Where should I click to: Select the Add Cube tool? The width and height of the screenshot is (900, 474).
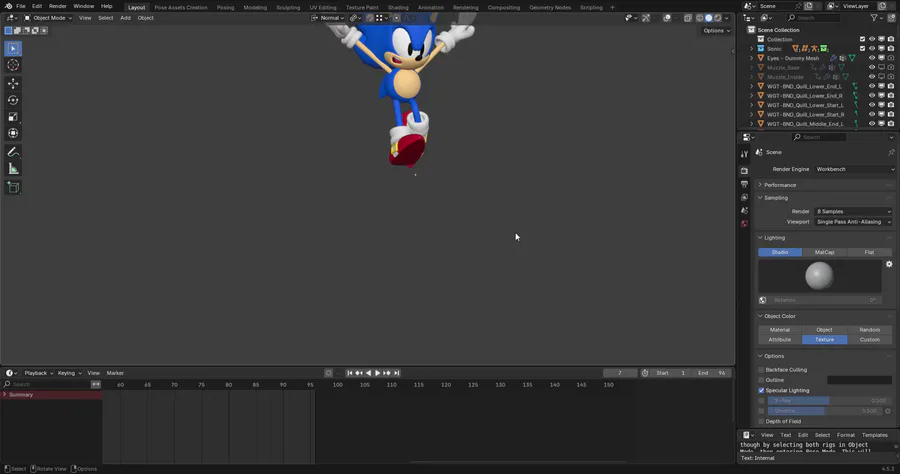13,187
